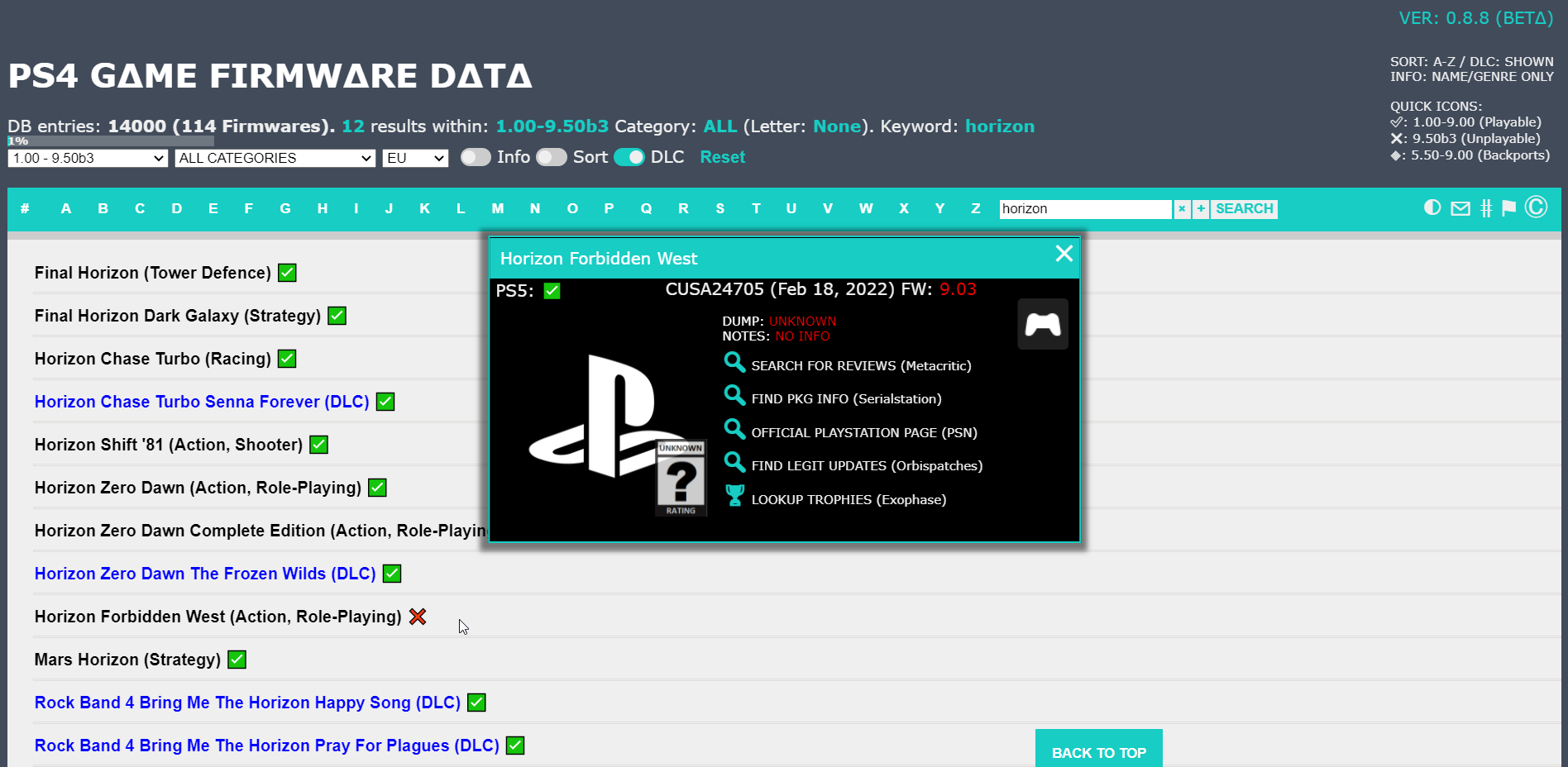Click the green PS5 compatibility check icon
The image size is (1568, 767).
click(x=552, y=291)
